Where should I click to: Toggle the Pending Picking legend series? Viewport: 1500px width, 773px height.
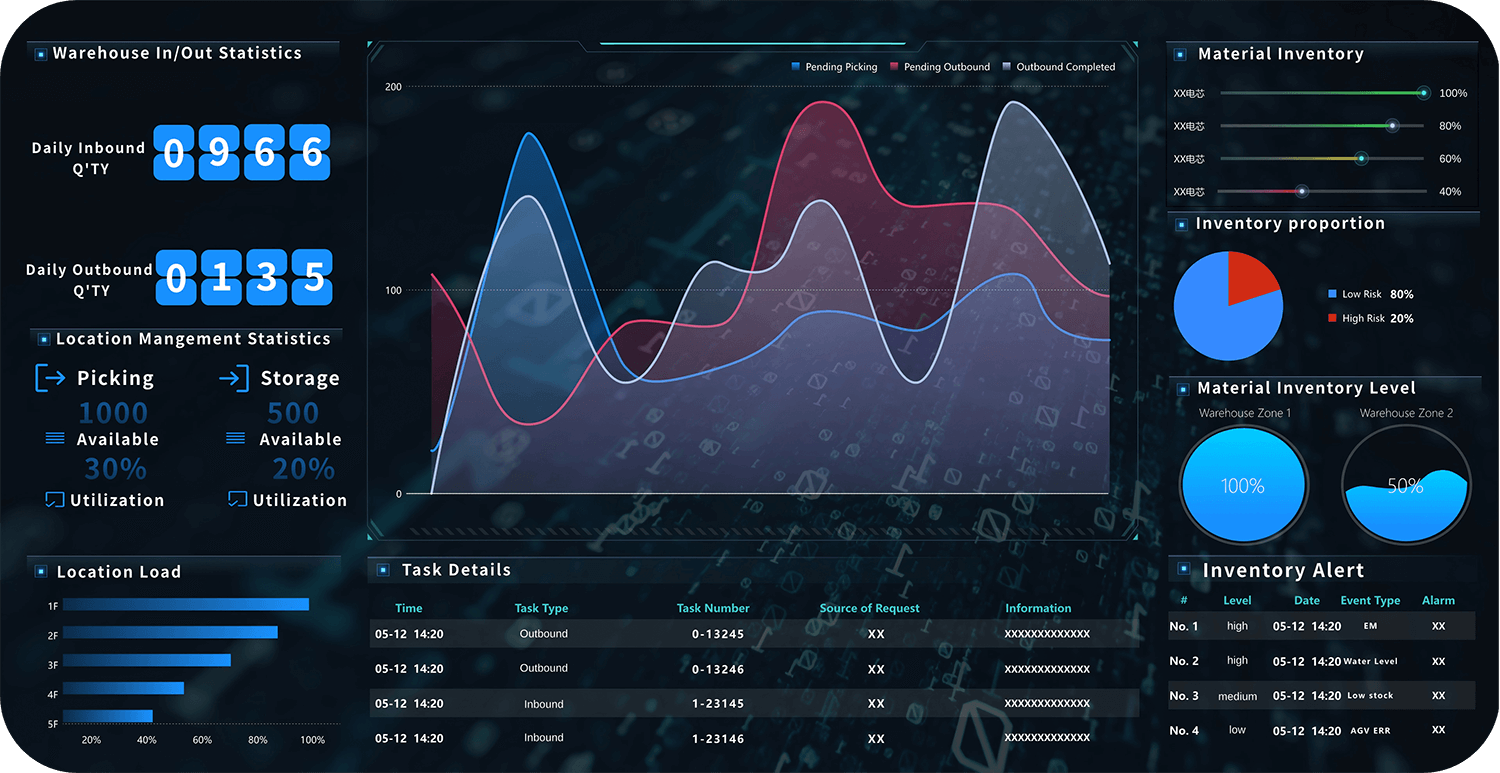[x=834, y=67]
